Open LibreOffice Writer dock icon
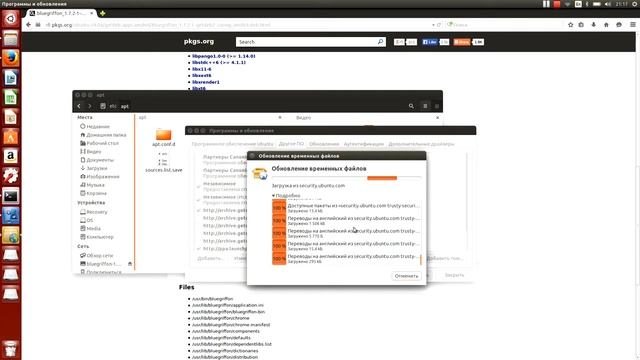 [11, 78]
